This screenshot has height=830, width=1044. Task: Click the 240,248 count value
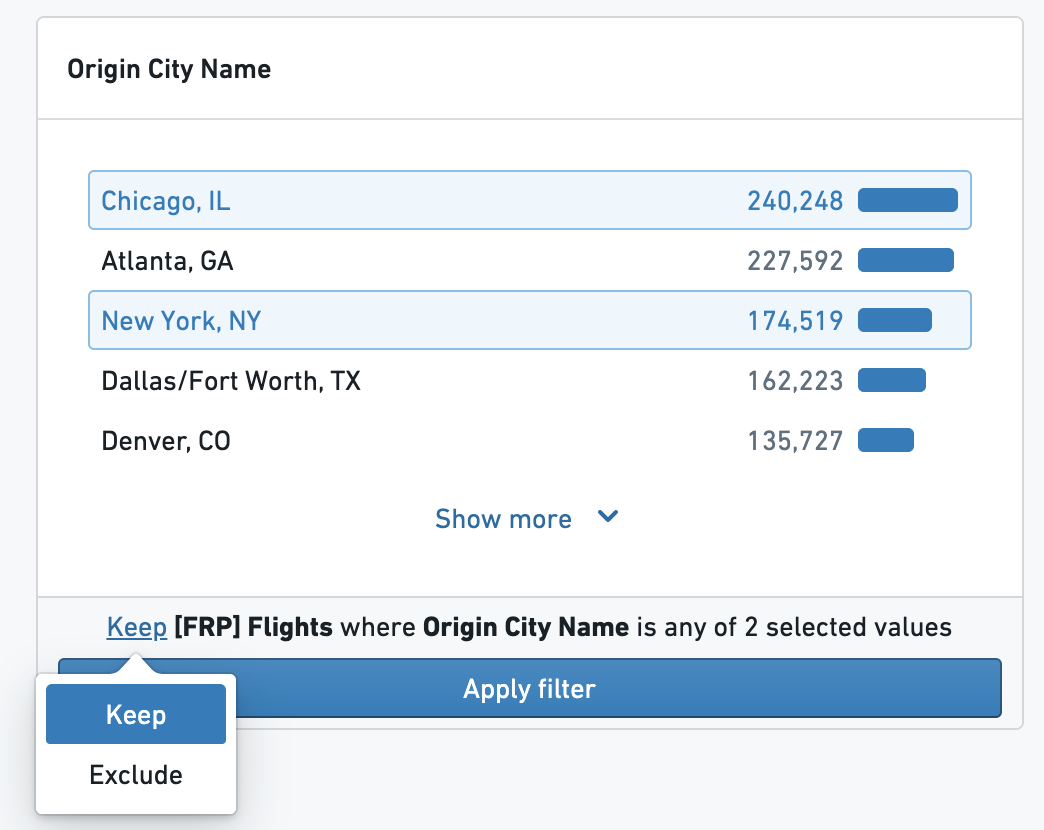tap(795, 201)
